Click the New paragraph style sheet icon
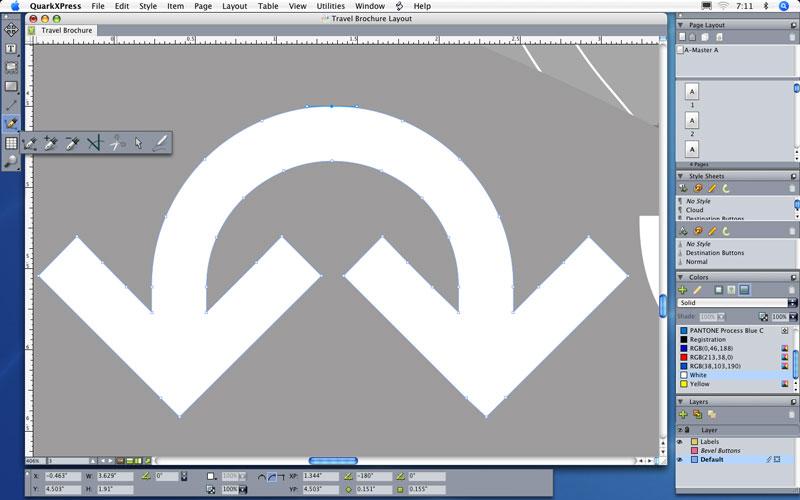The image size is (800, 500). coord(683,188)
